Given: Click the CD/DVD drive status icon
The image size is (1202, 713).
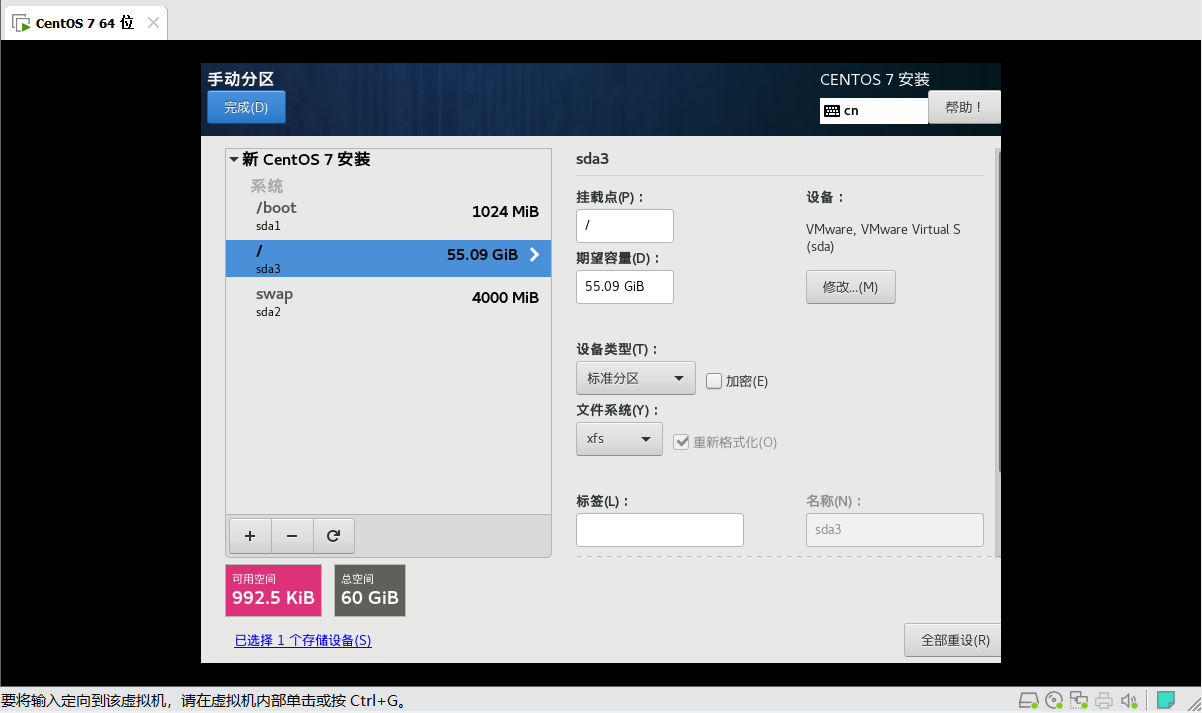Looking at the screenshot, I should (x=1054, y=700).
